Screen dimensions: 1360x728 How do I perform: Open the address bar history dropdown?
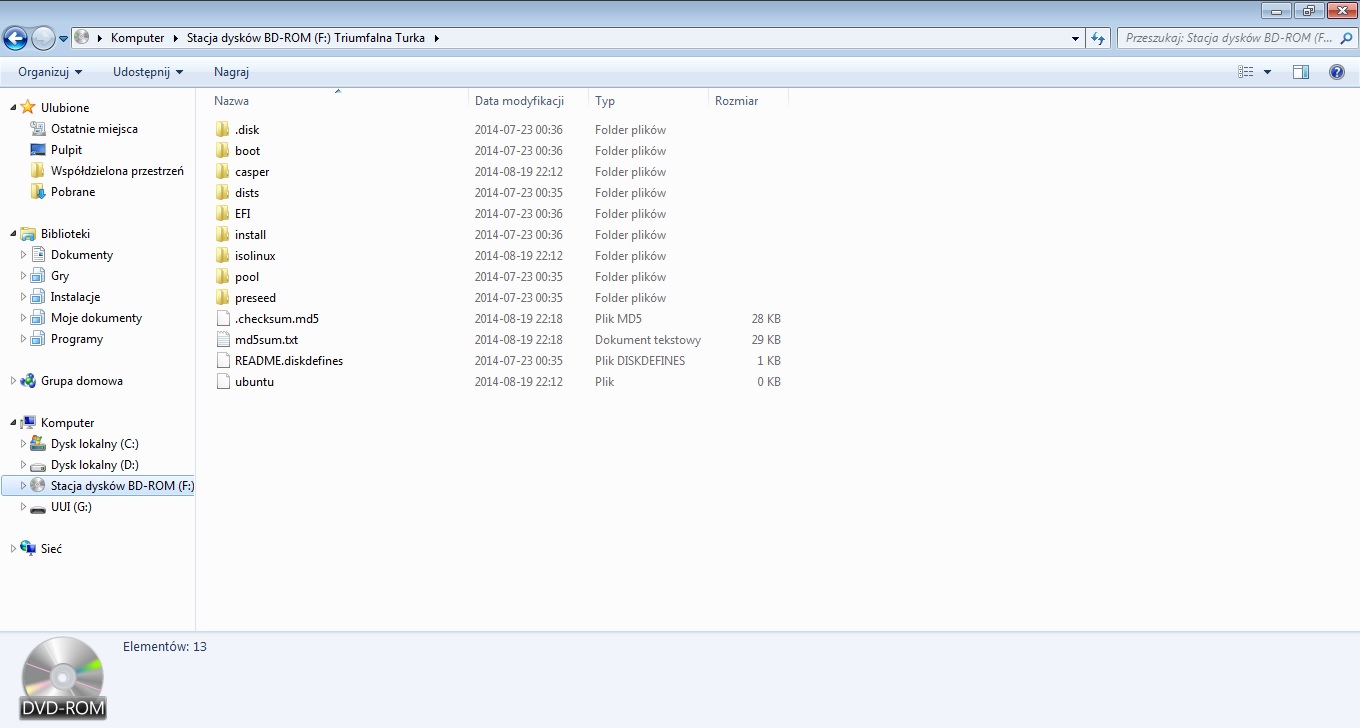coord(1075,38)
